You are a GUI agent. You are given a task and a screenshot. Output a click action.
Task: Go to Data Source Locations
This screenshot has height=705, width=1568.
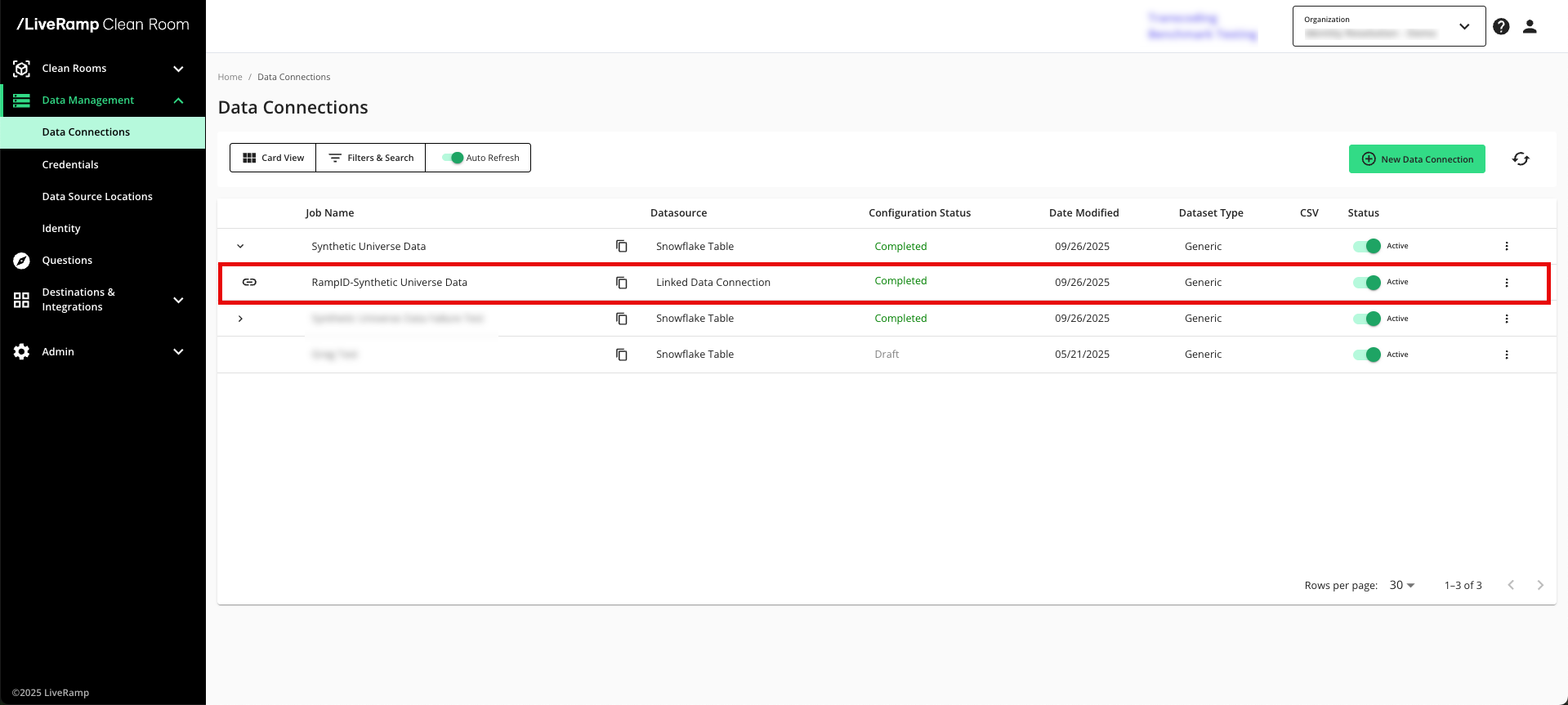click(97, 197)
